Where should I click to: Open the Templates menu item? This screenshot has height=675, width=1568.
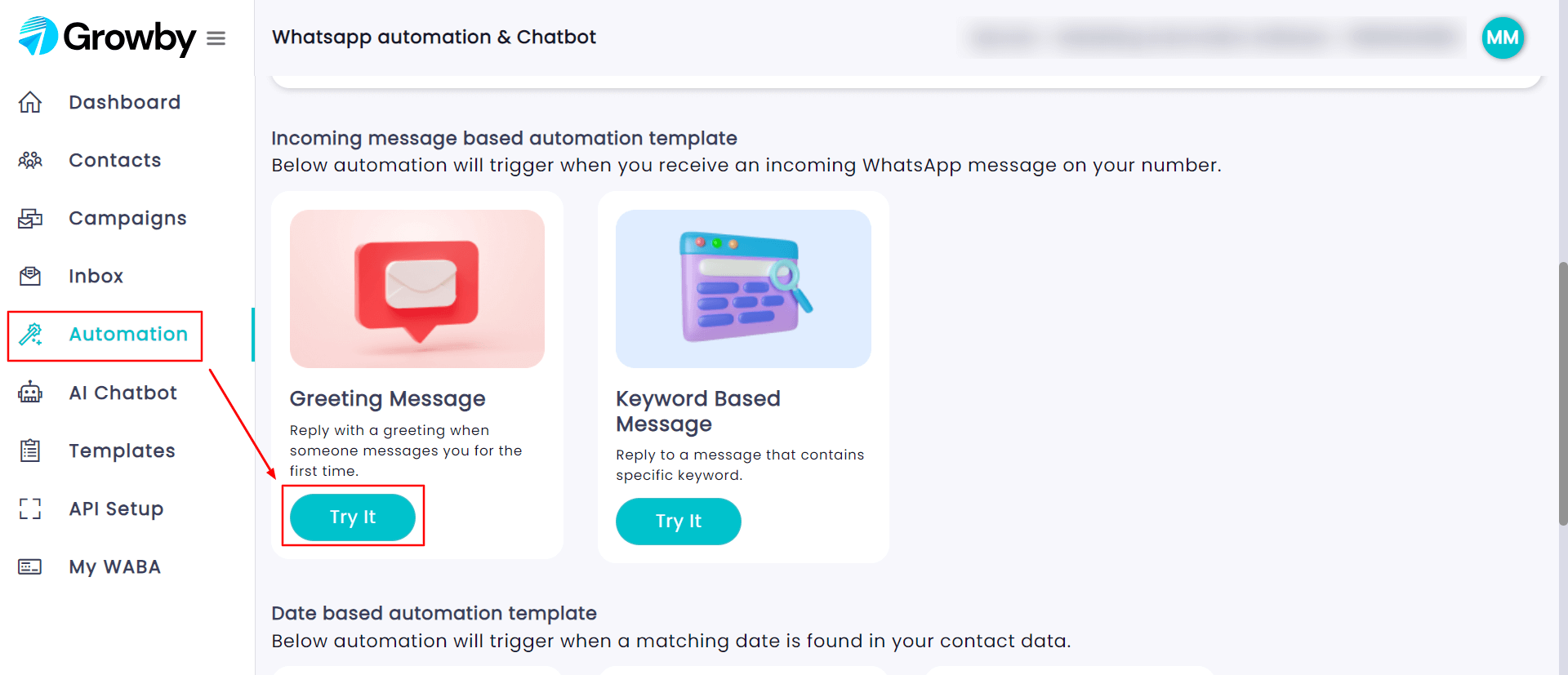pyautogui.click(x=122, y=451)
